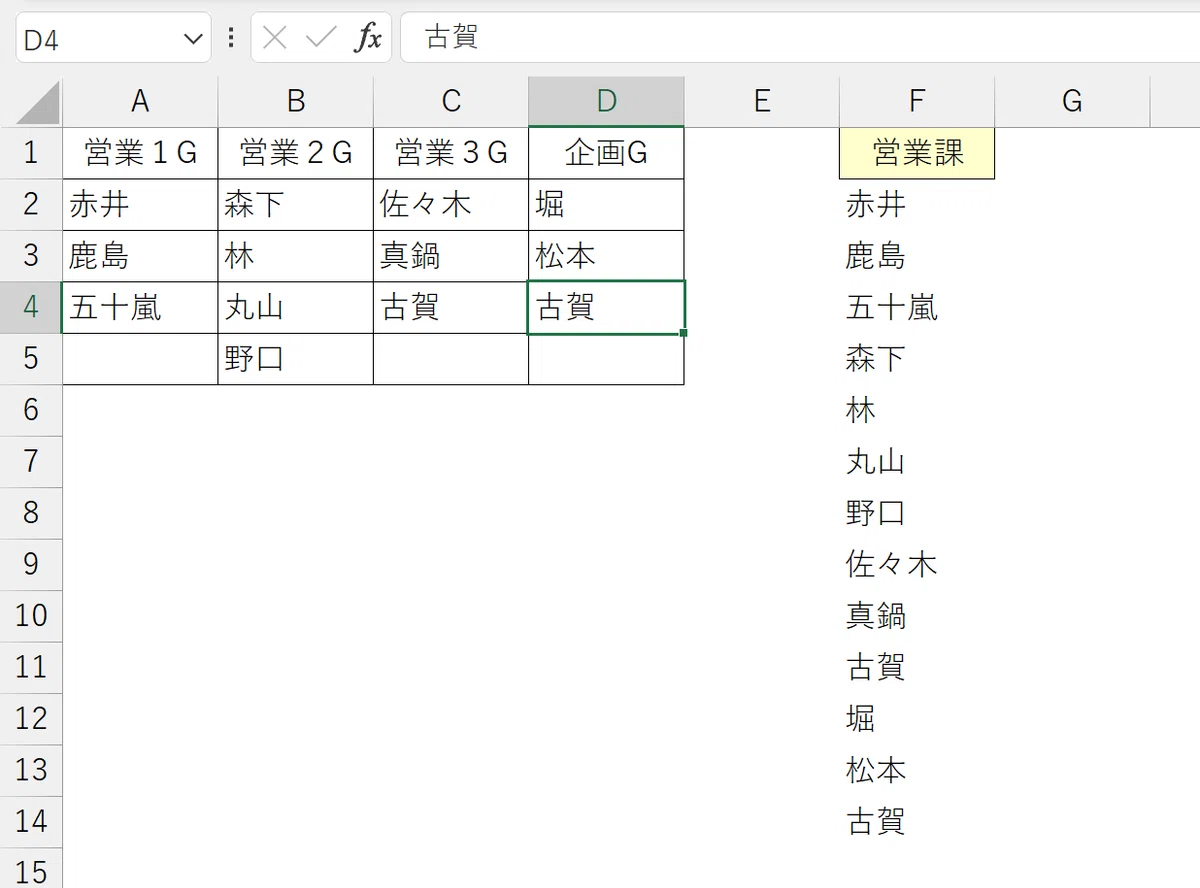The height and width of the screenshot is (888, 1200).
Task: Click cell C4 containing 古賀
Action: pyautogui.click(x=451, y=308)
